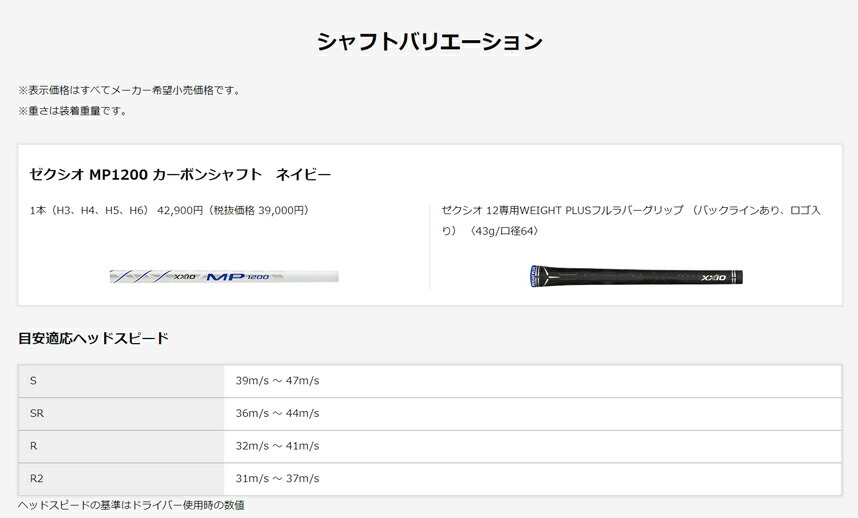This screenshot has width=858, height=518.
Task: Click the black XXIO grip image
Action: [x=636, y=276]
